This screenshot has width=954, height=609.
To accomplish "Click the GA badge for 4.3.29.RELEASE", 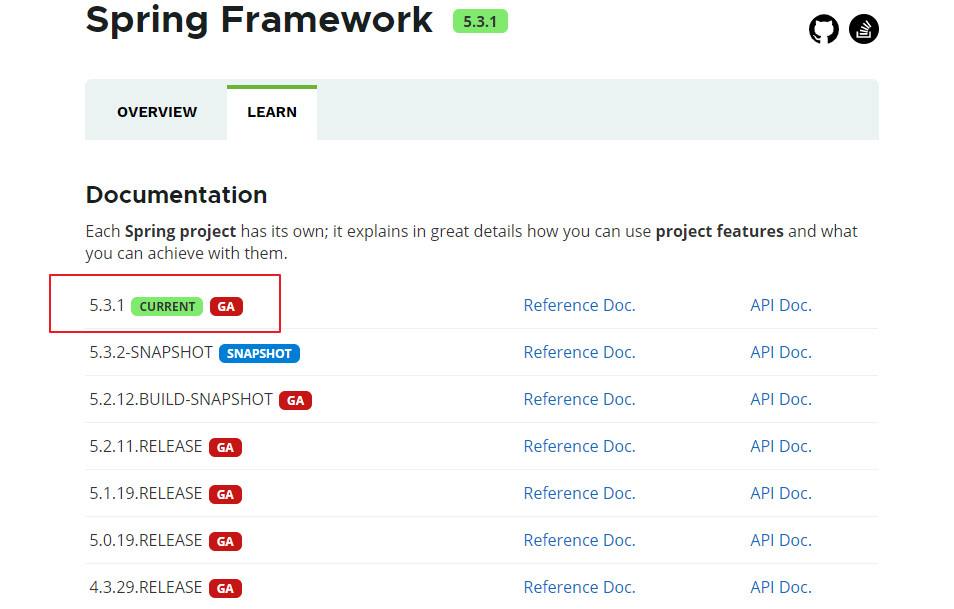I will (x=225, y=588).
